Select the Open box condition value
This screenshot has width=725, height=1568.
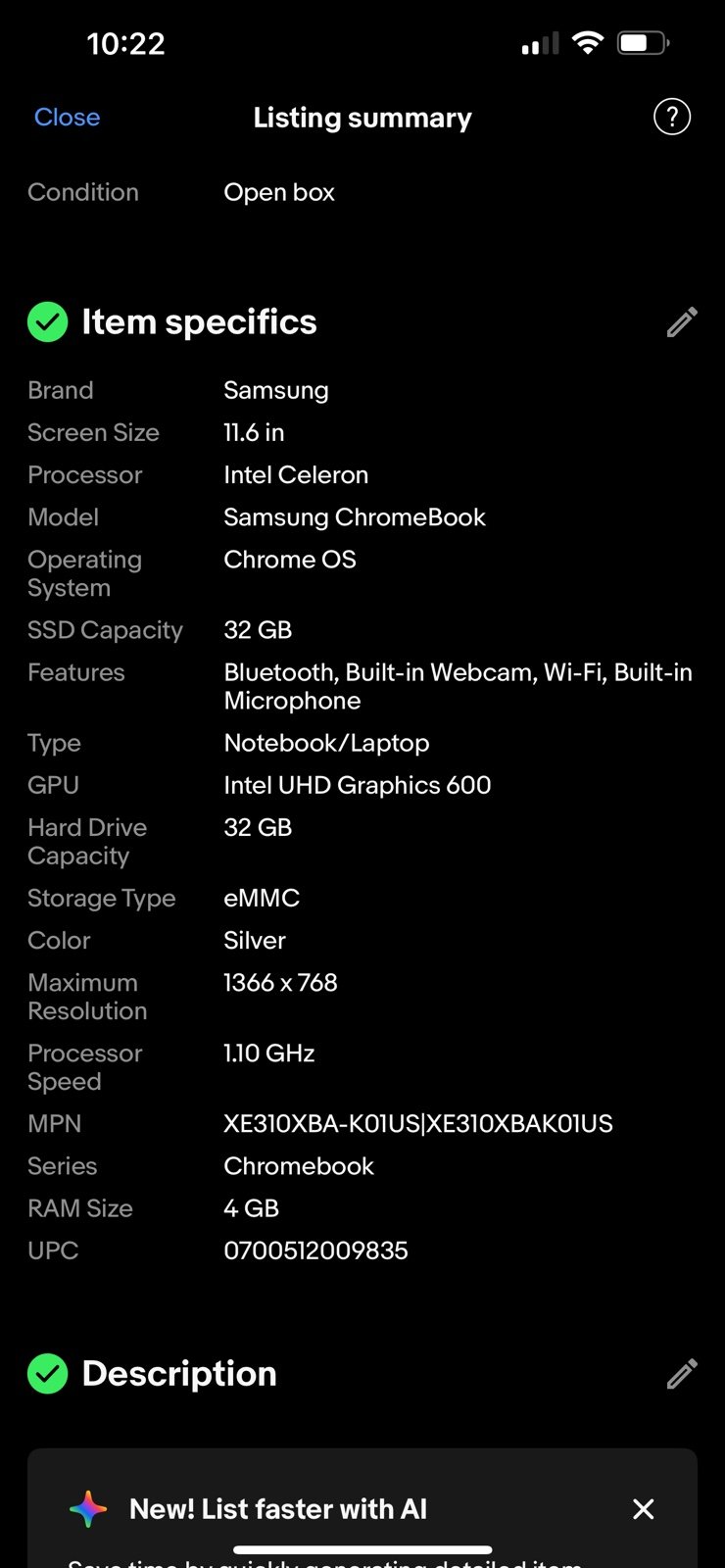click(279, 192)
